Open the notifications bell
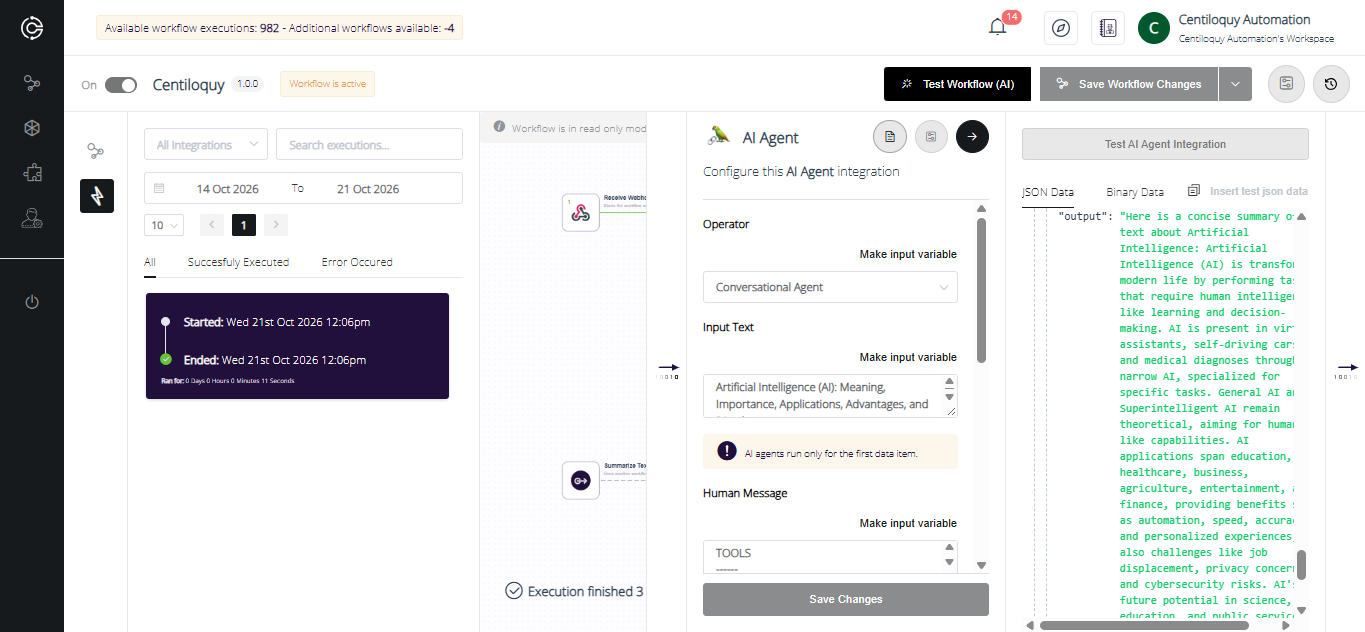Image resolution: width=1365 pixels, height=632 pixels. [997, 27]
